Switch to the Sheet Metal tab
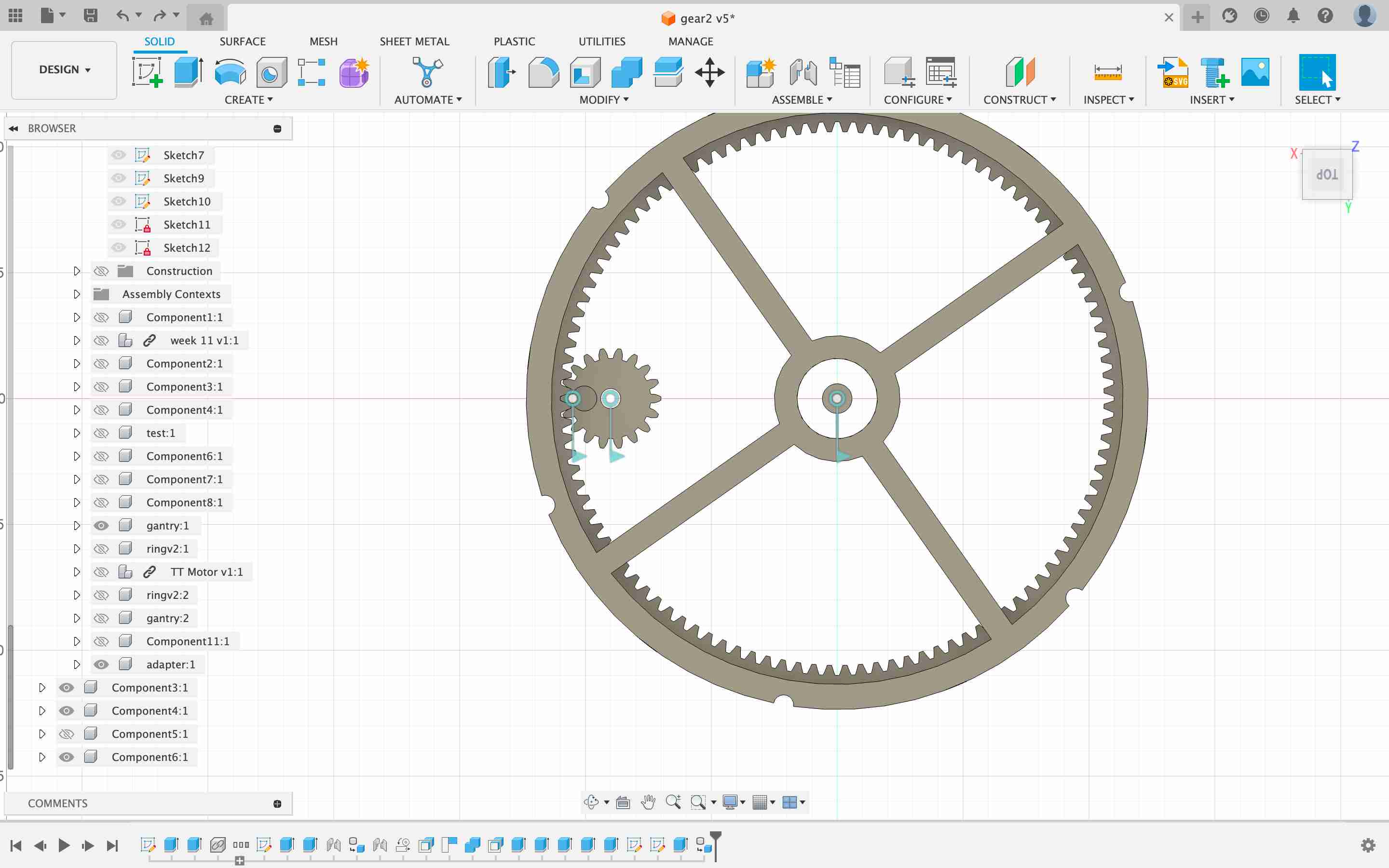 tap(413, 41)
